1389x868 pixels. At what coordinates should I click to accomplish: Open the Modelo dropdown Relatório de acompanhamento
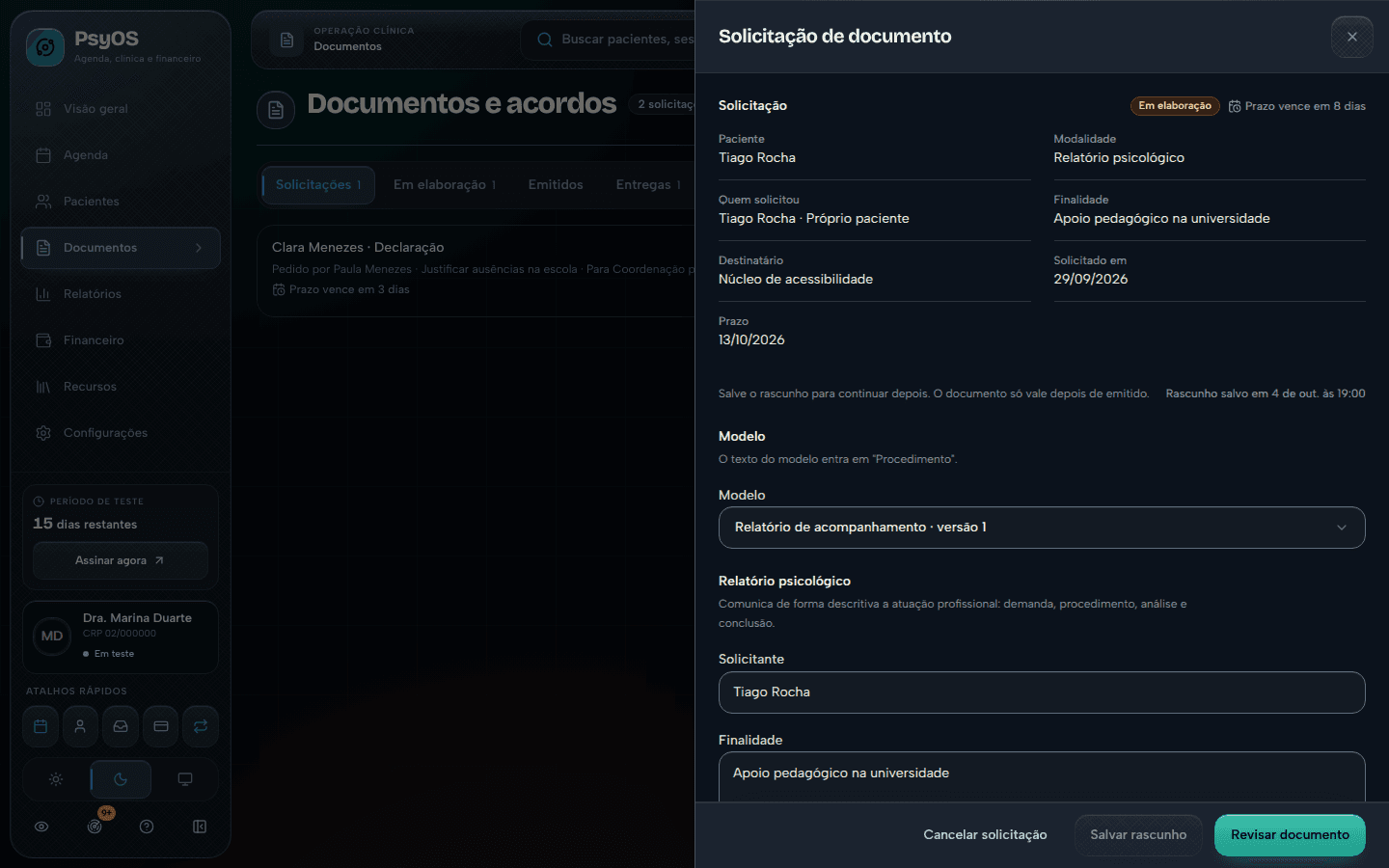[1042, 528]
